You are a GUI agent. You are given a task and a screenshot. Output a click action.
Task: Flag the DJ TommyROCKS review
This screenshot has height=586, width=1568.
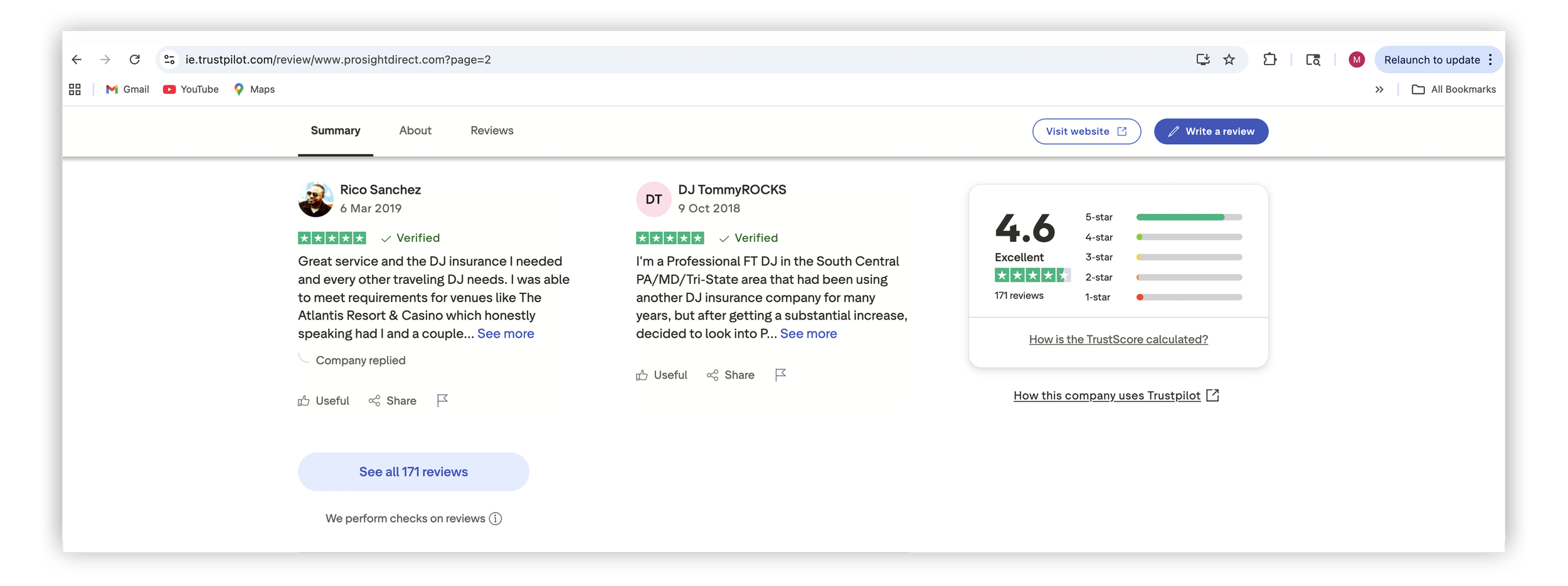(x=780, y=375)
